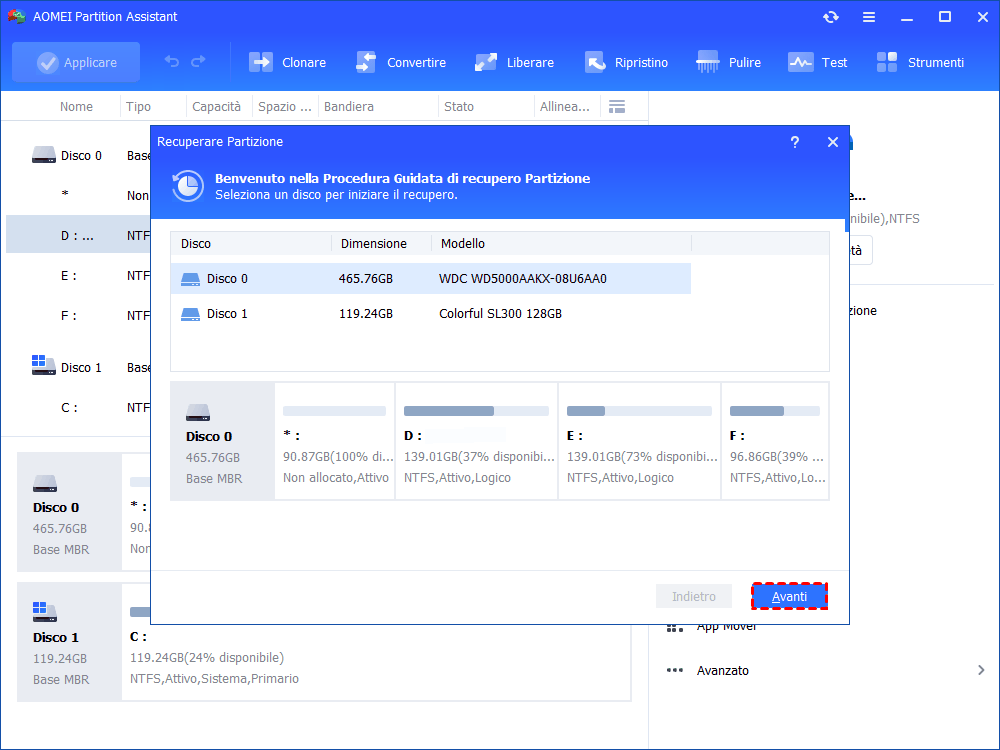Select the C: 119.24GB partition in disk map

(376, 642)
